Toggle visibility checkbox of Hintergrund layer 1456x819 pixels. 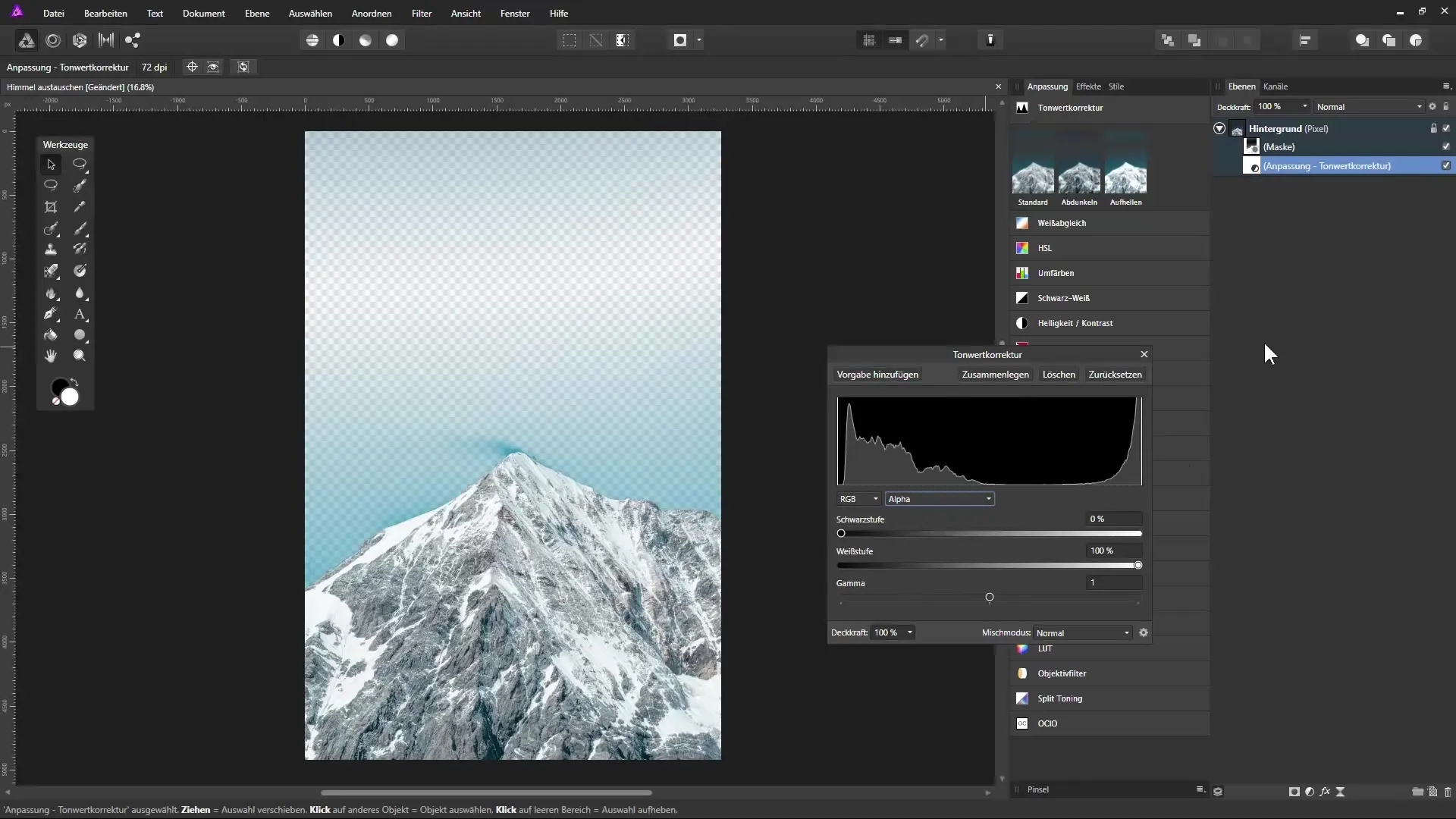click(1446, 128)
